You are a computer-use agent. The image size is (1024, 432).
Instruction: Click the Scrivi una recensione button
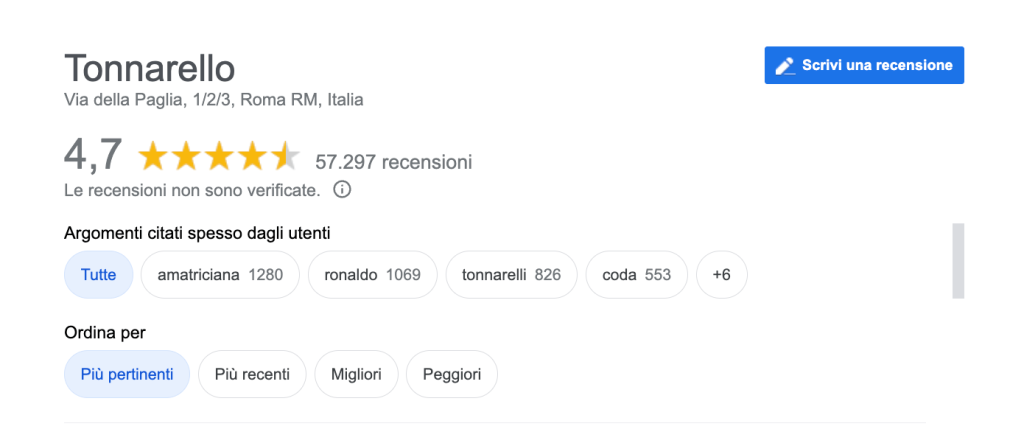pyautogui.click(x=864, y=65)
